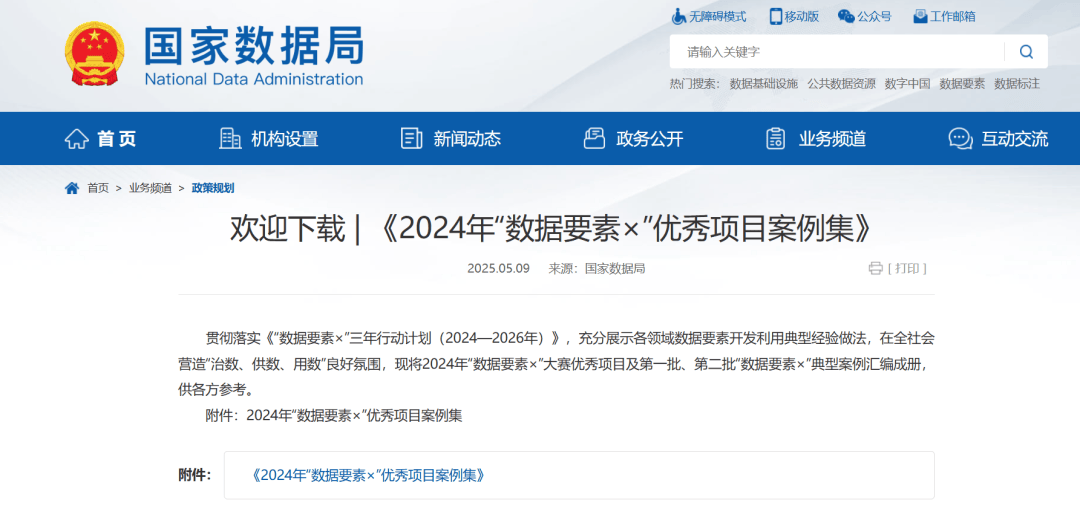Image resolution: width=1080 pixels, height=532 pixels.
Task: Click breadcrumb link 业务频道
Action: (x=150, y=188)
